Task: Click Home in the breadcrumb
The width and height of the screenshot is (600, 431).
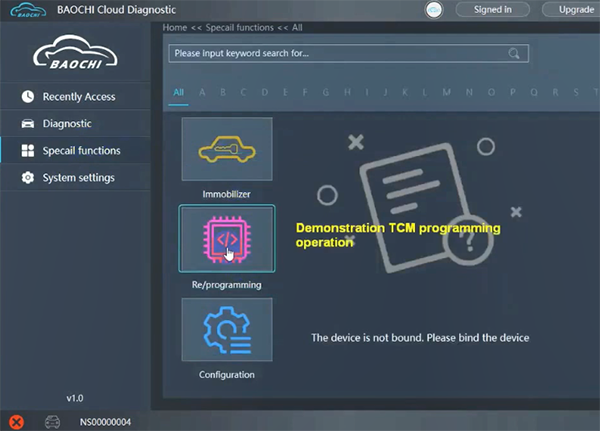Action: [x=175, y=28]
